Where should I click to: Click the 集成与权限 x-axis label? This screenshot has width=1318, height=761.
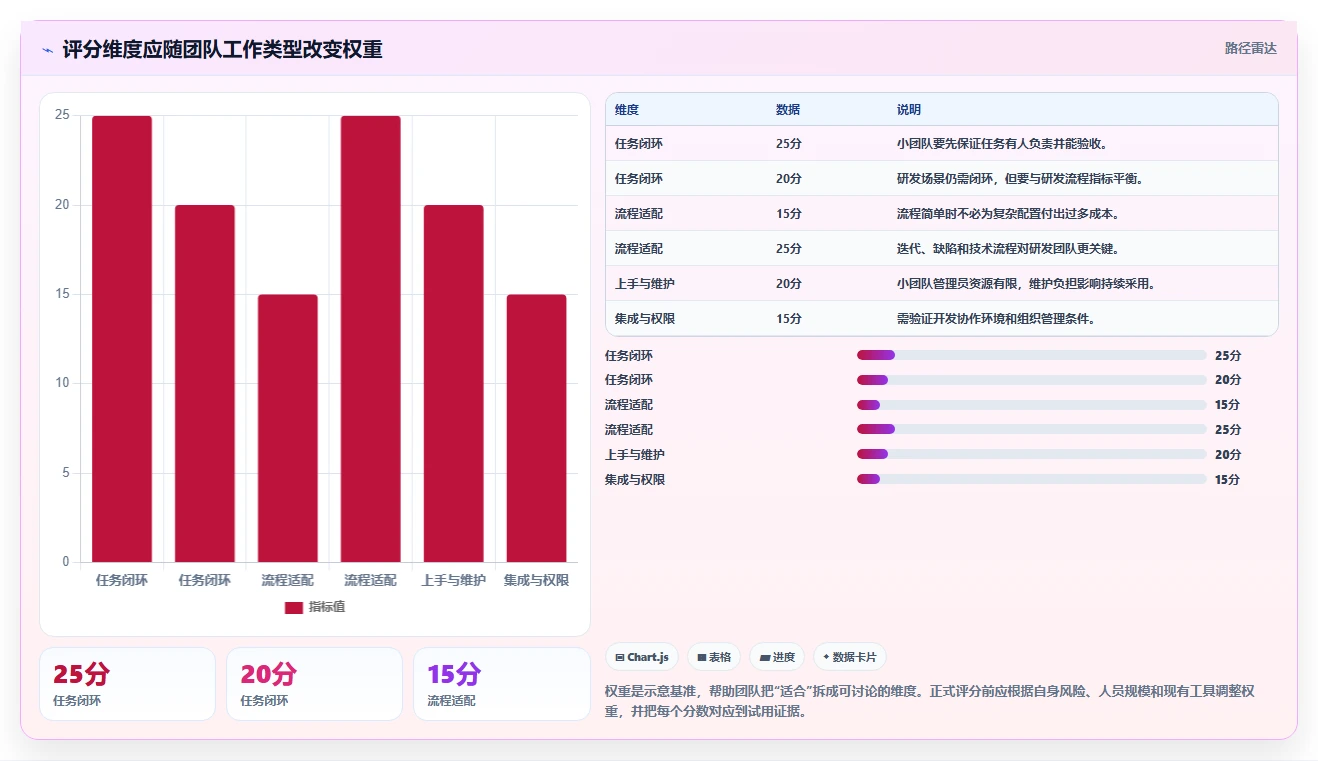pos(537,580)
